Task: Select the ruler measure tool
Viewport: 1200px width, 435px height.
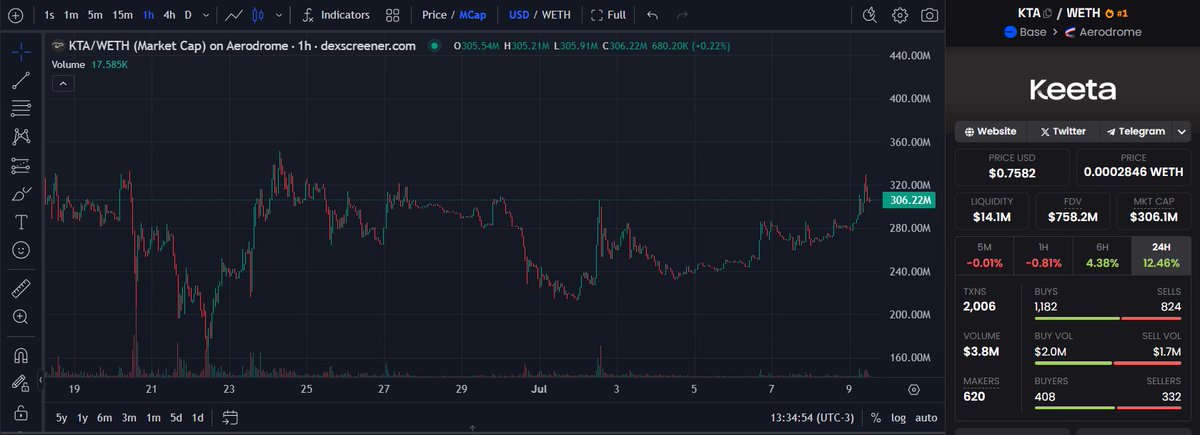Action: point(21,288)
